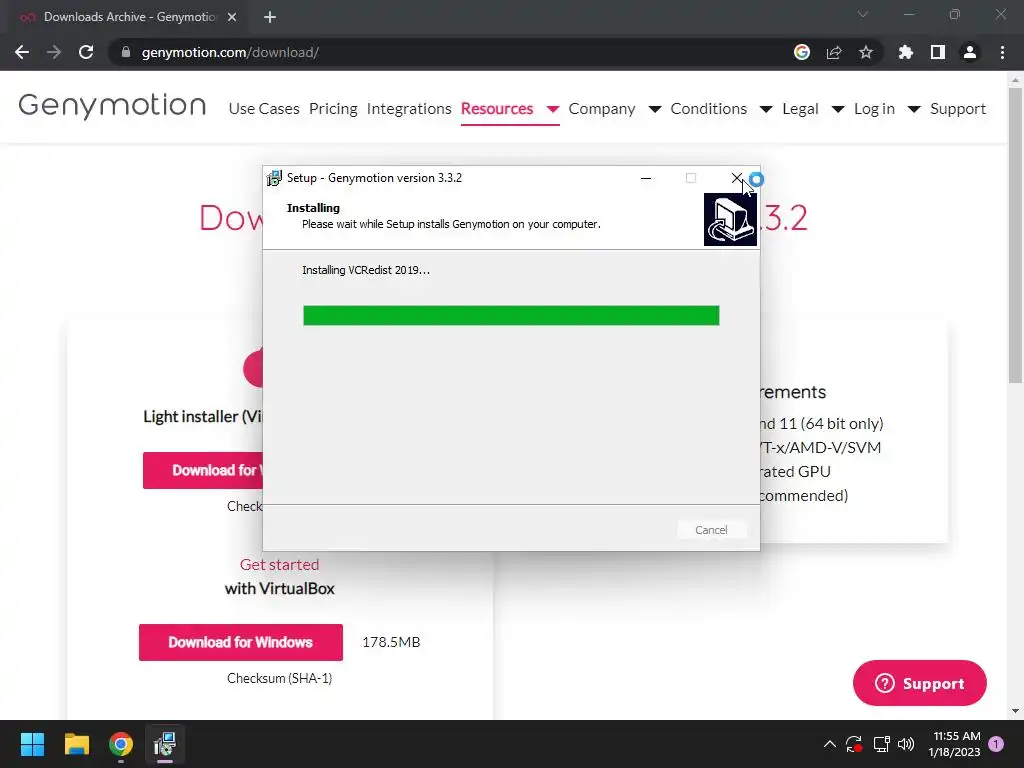
Task: Bookmark this page with the star icon
Action: [866, 52]
